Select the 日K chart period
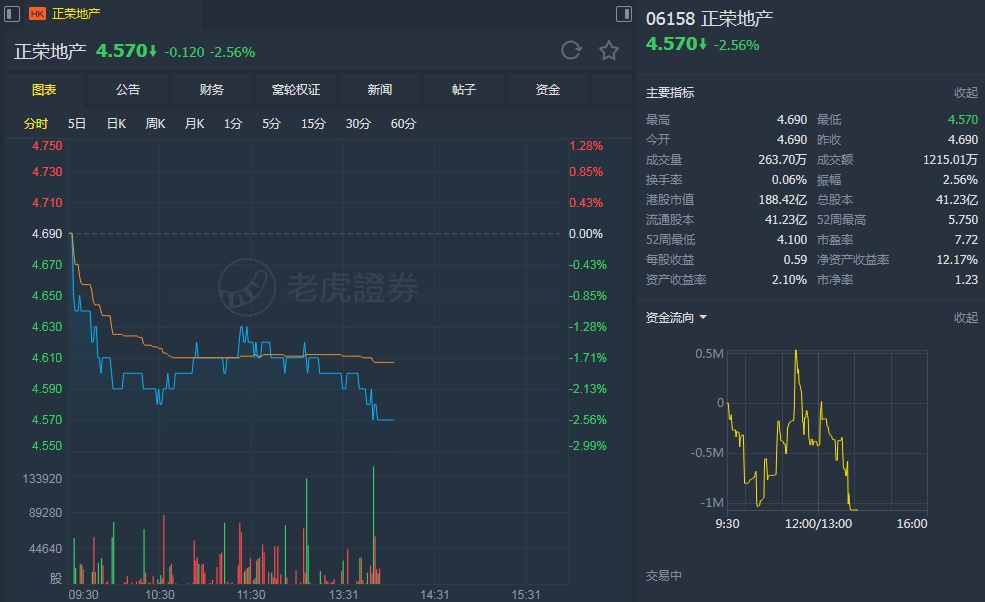The image size is (985, 602). tap(116, 124)
